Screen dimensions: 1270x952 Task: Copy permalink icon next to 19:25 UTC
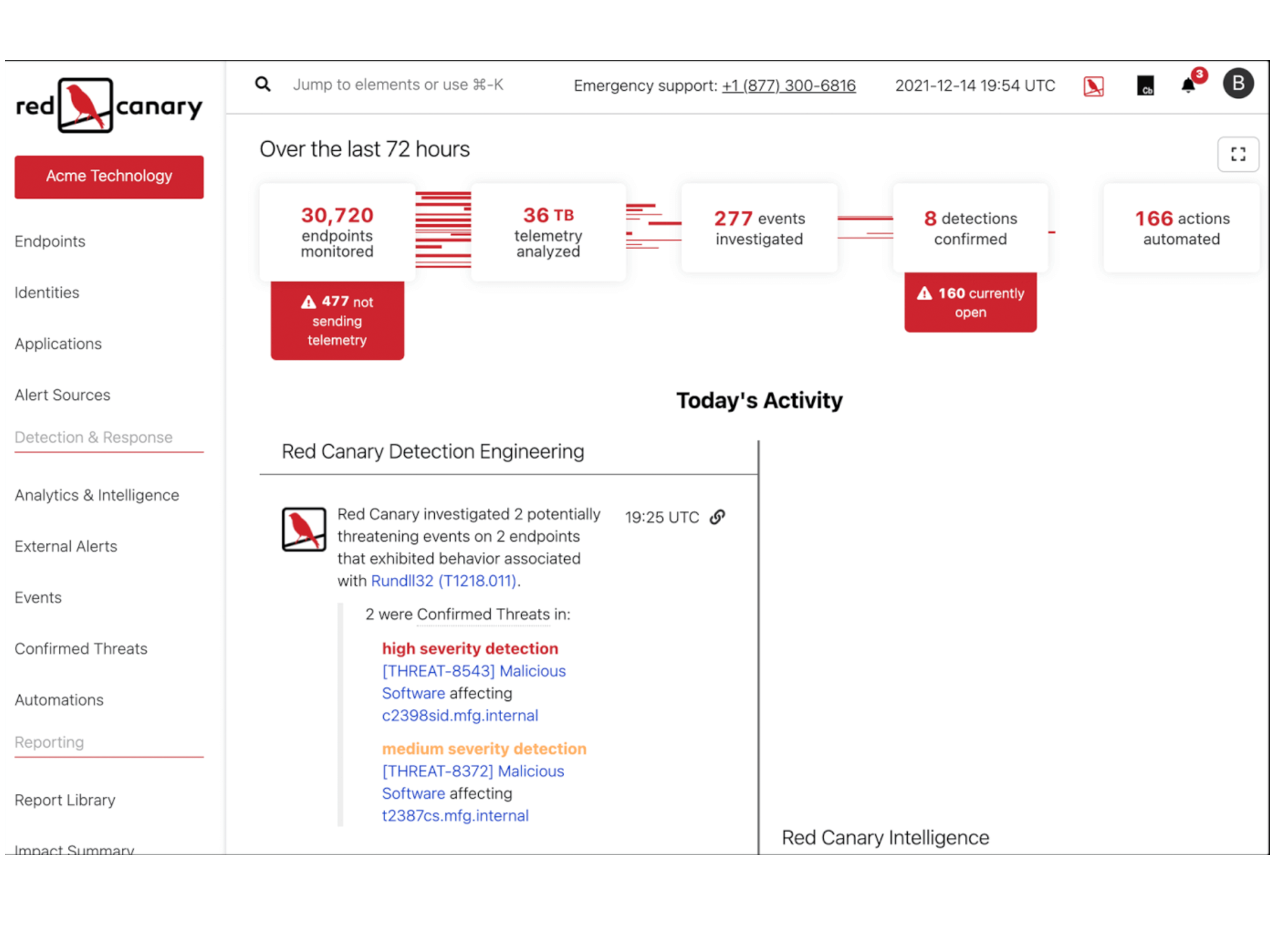pyautogui.click(x=718, y=517)
